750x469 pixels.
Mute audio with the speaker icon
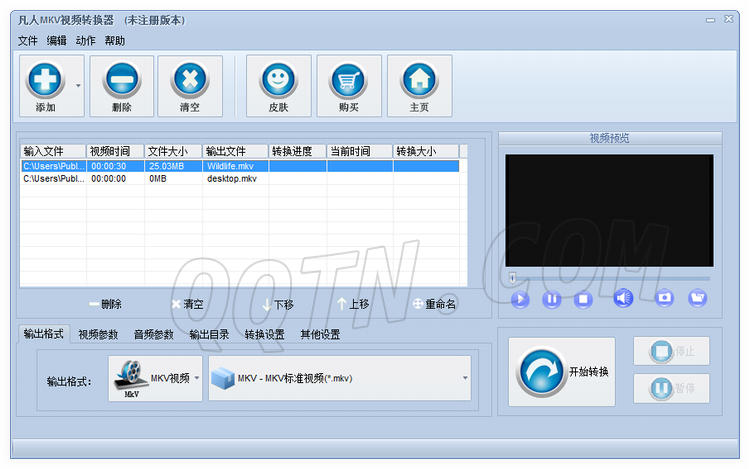(x=623, y=298)
